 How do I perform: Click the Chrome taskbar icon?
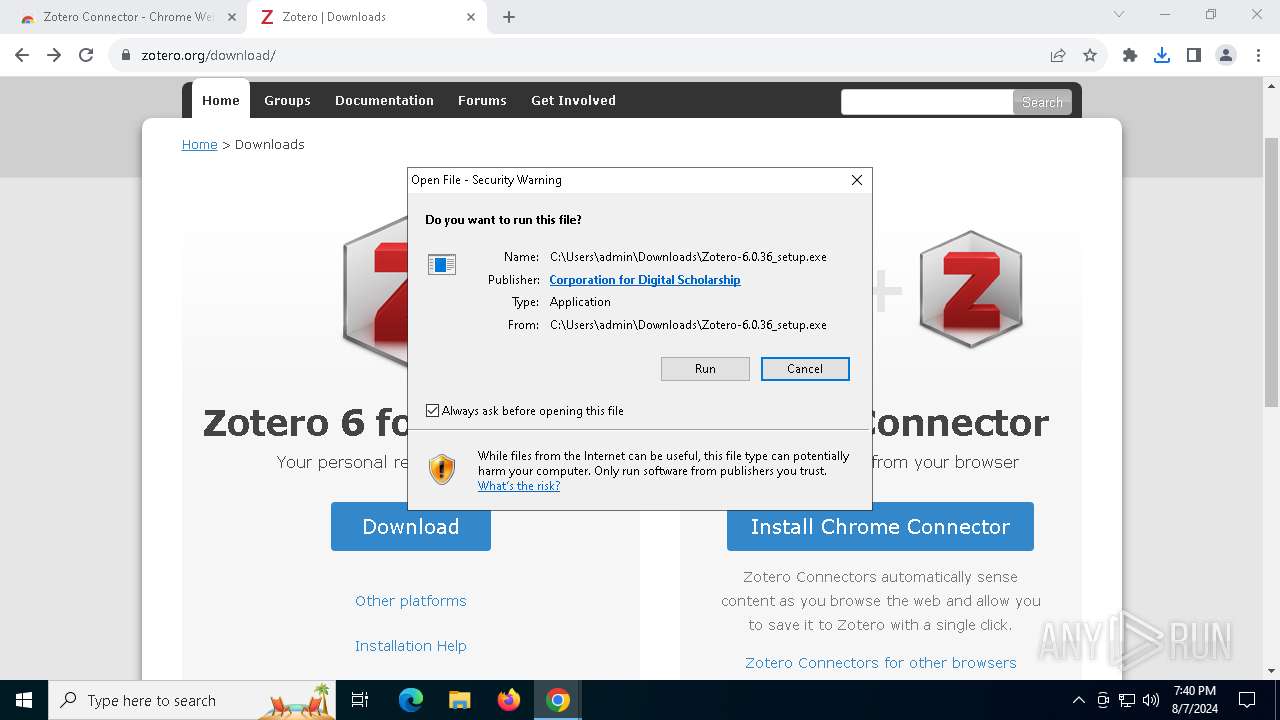pyautogui.click(x=558, y=700)
